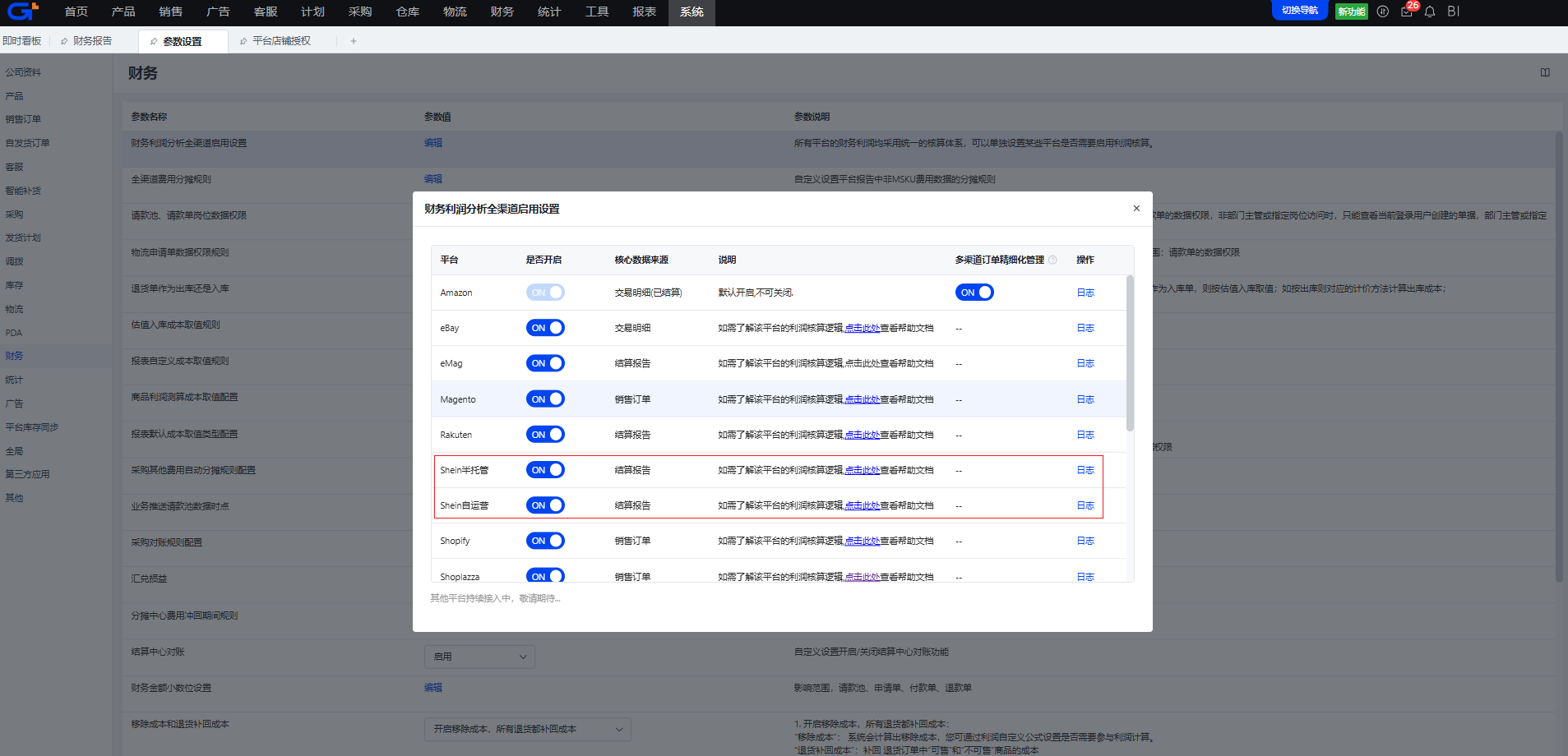Open the book help icon at top right
Viewport: 1568px width, 756px height.
1545,73
